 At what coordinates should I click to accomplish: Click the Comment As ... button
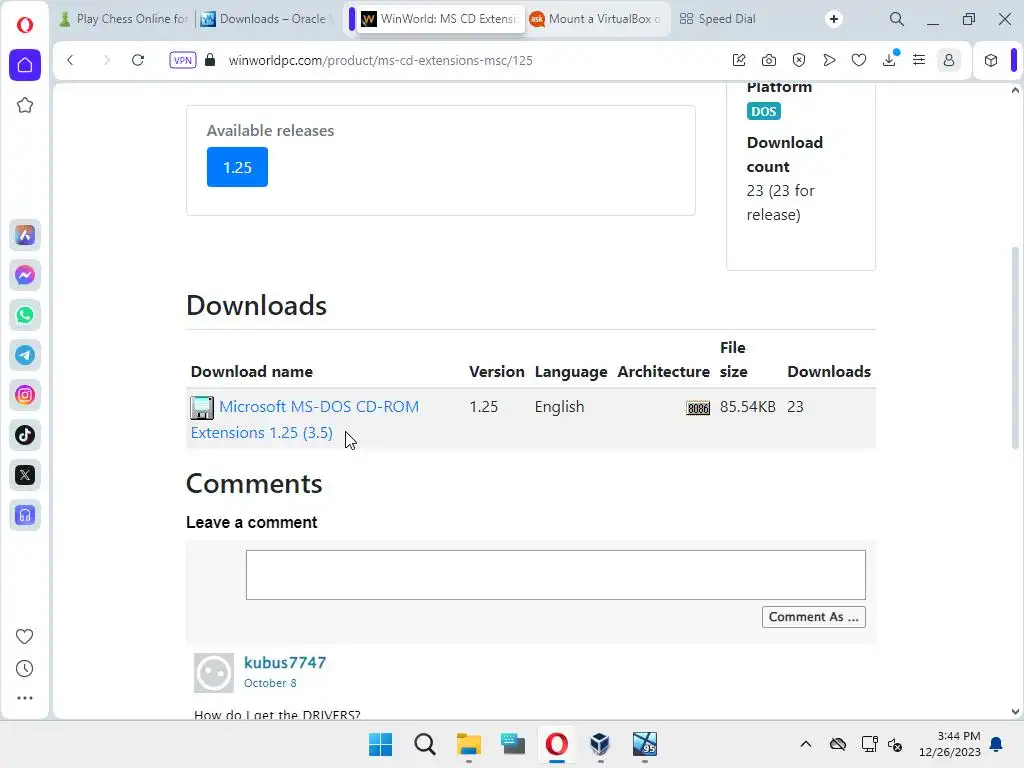click(814, 617)
